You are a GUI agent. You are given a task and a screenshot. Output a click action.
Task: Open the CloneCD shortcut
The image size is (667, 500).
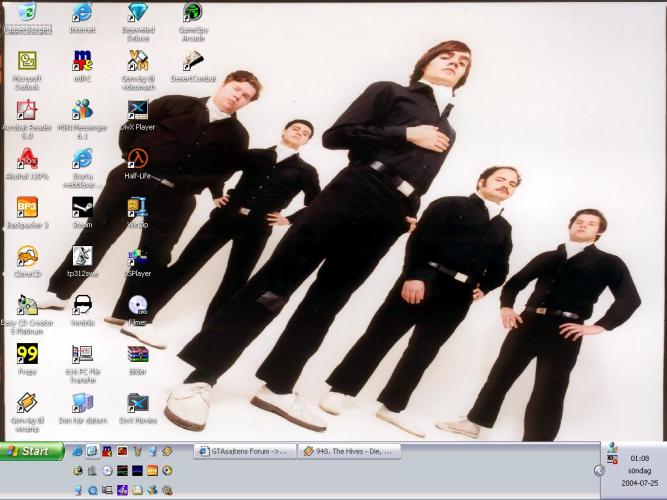(27, 256)
